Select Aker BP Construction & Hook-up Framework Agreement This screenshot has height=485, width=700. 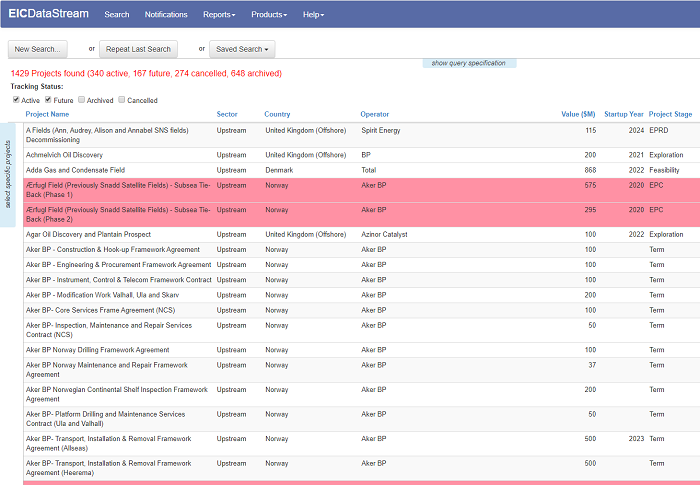tap(362, 250)
